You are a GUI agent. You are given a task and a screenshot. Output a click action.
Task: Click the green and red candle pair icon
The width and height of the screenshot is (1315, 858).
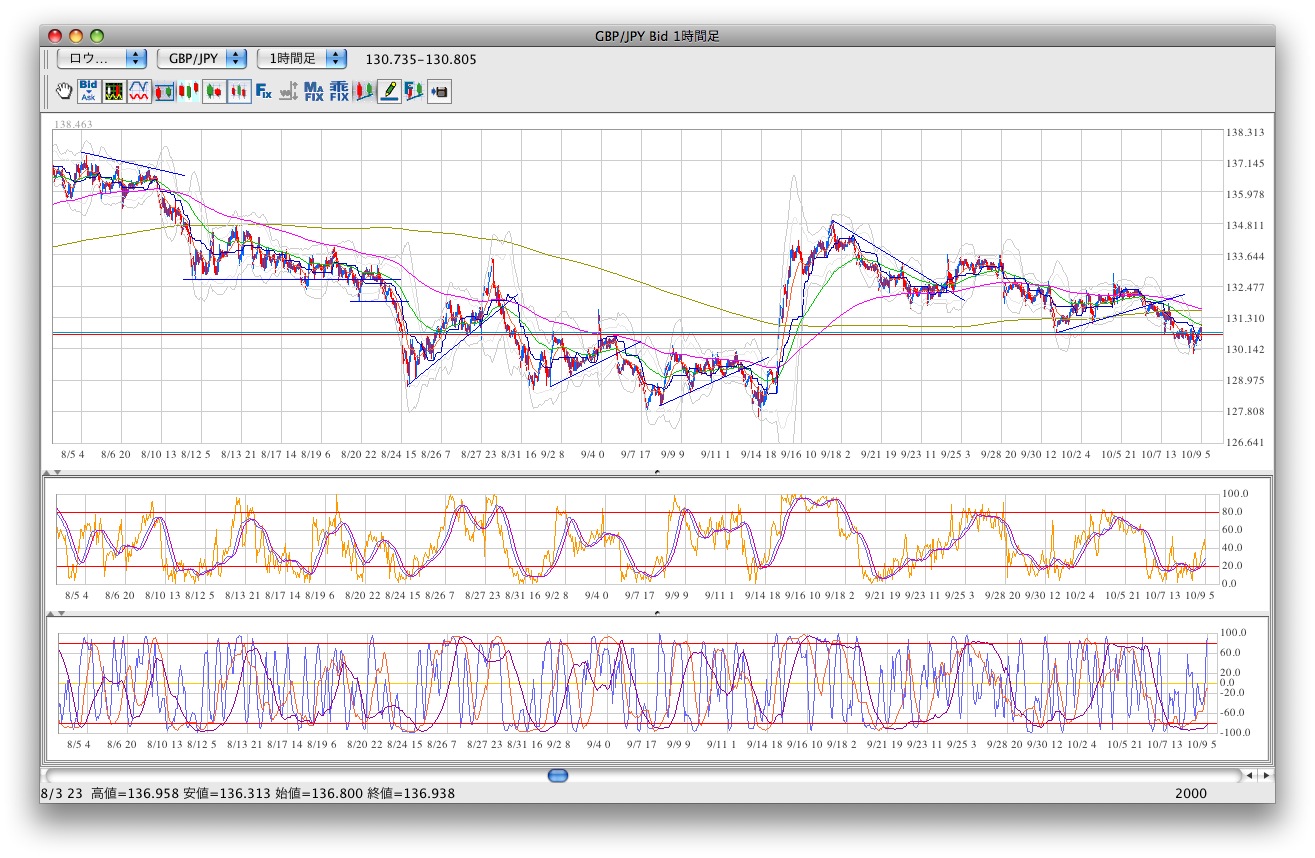(x=214, y=92)
